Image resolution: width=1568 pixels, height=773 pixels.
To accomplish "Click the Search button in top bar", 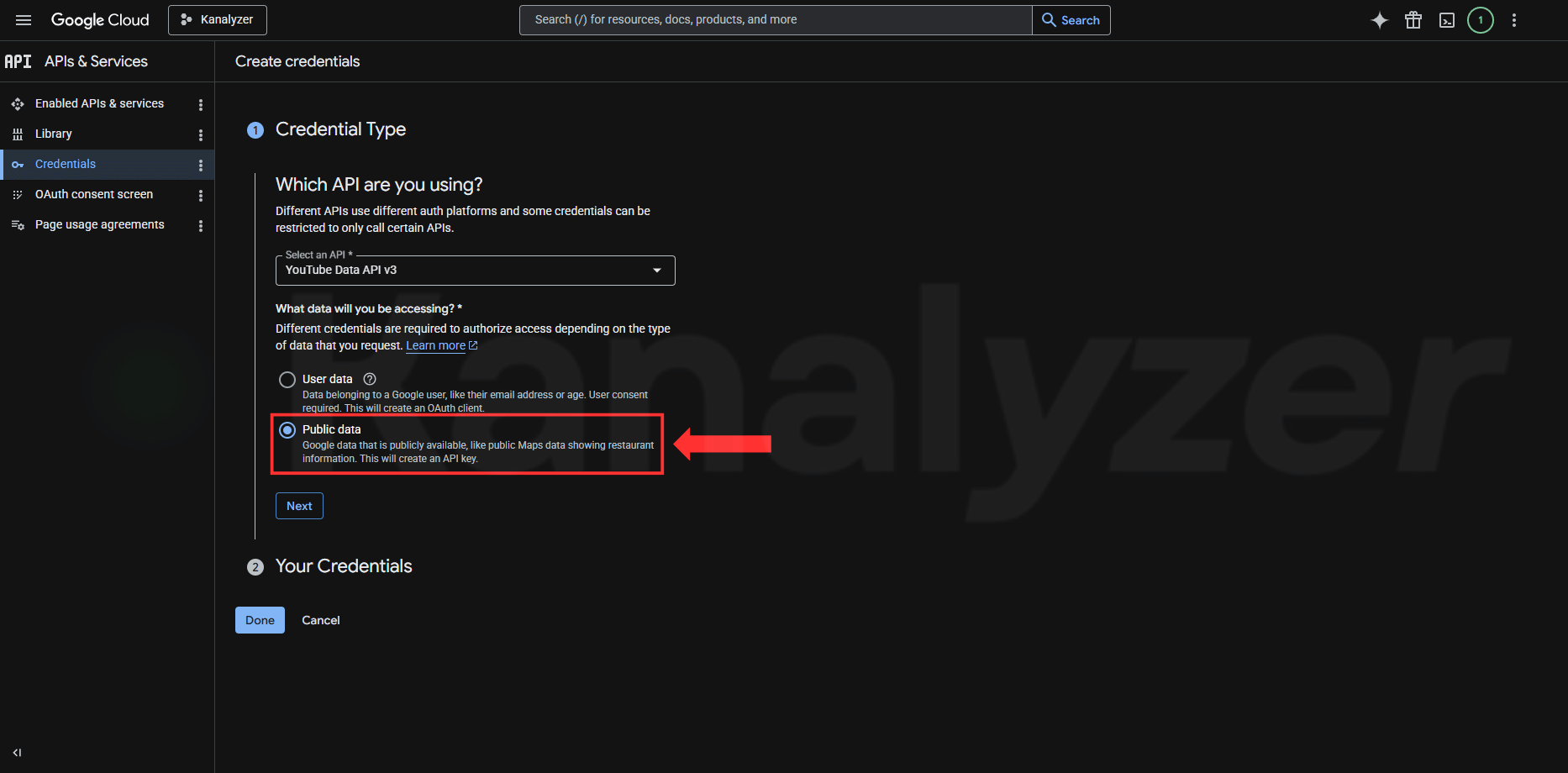I will coord(1071,20).
